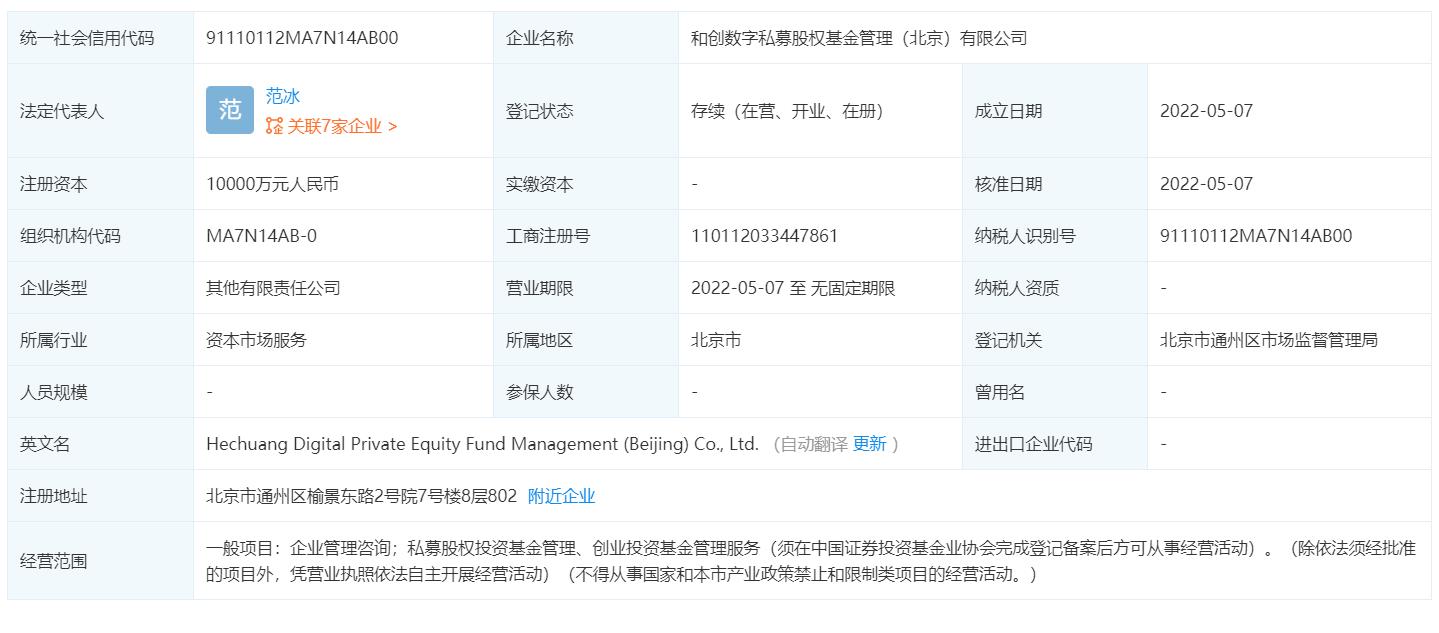
Task: Click the 纳税人资质 label cell
Action: pos(1055,288)
